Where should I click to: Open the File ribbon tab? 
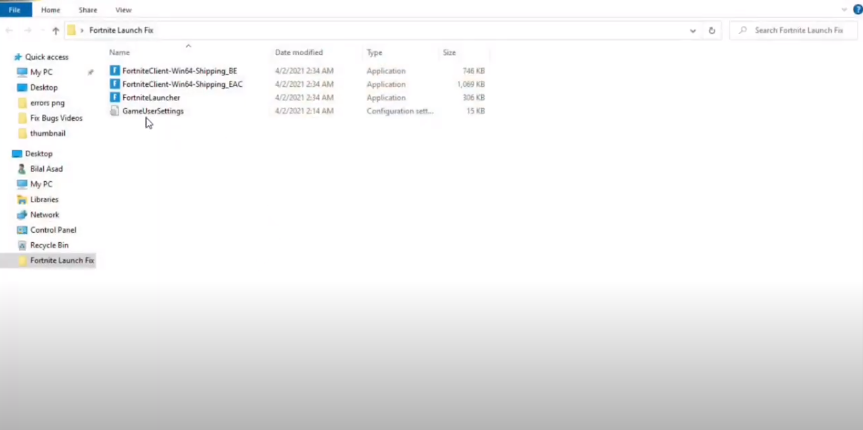coord(15,10)
